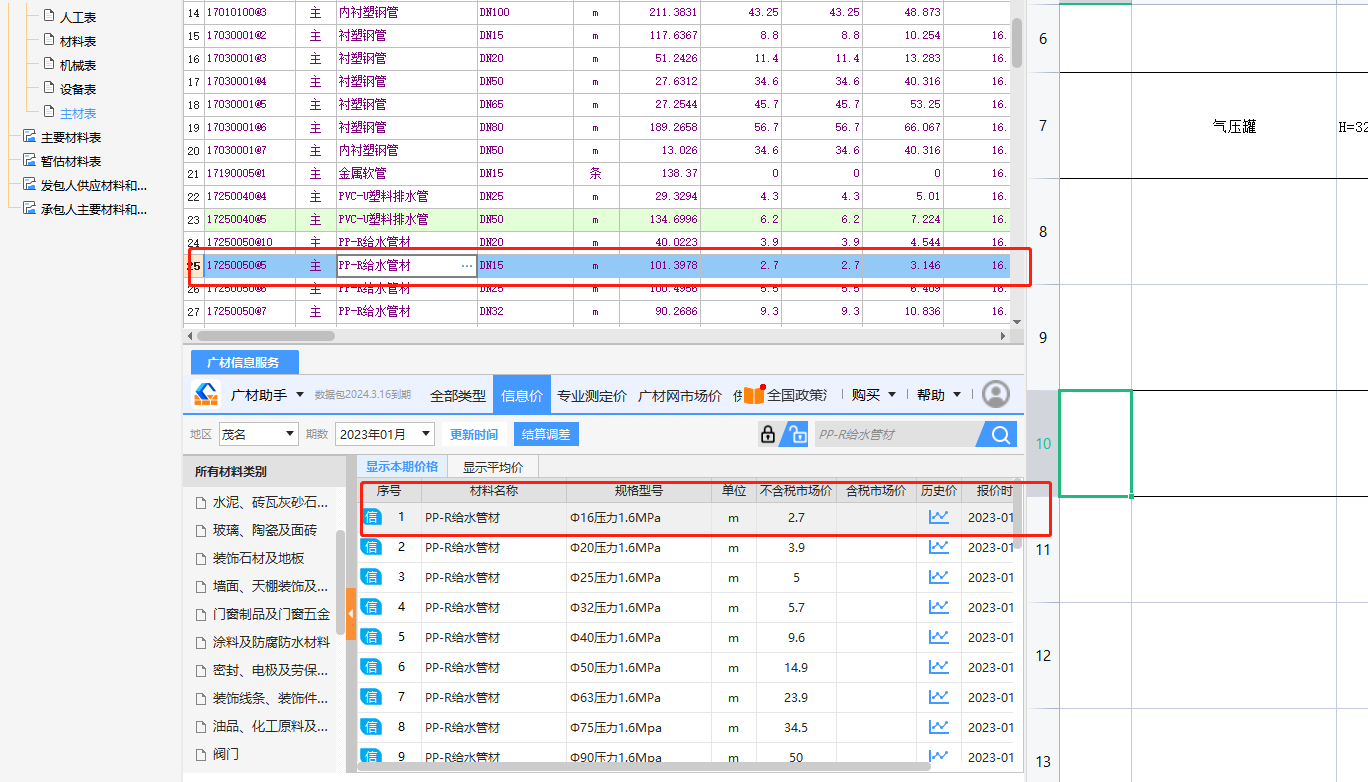Click the 信 badge on Φ32压力1.6MPa row

coord(371,607)
